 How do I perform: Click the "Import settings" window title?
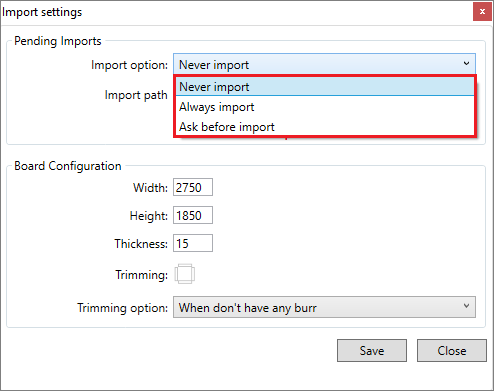[42, 12]
